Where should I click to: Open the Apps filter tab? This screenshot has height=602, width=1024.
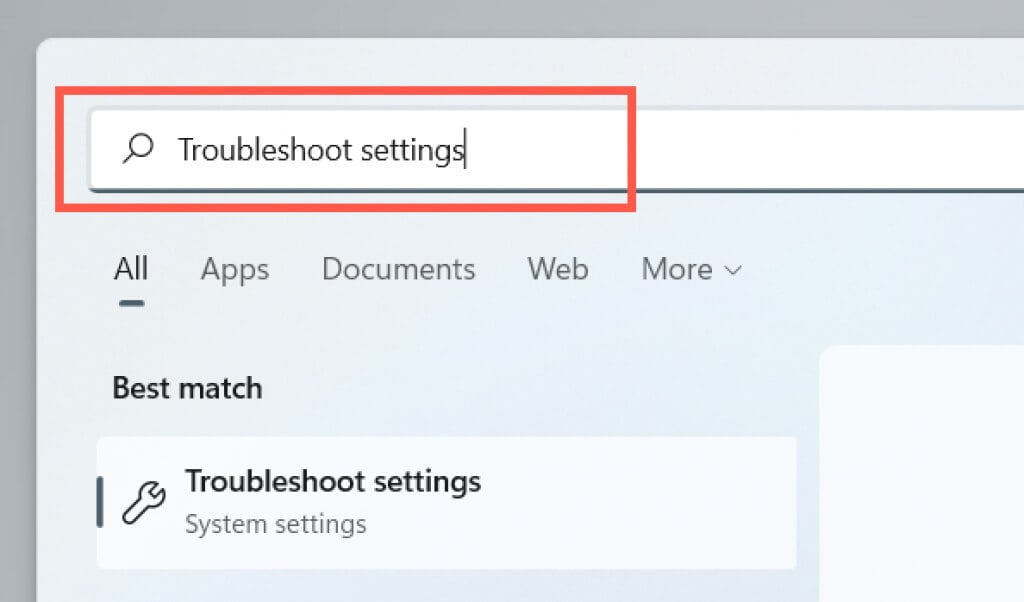[235, 269]
